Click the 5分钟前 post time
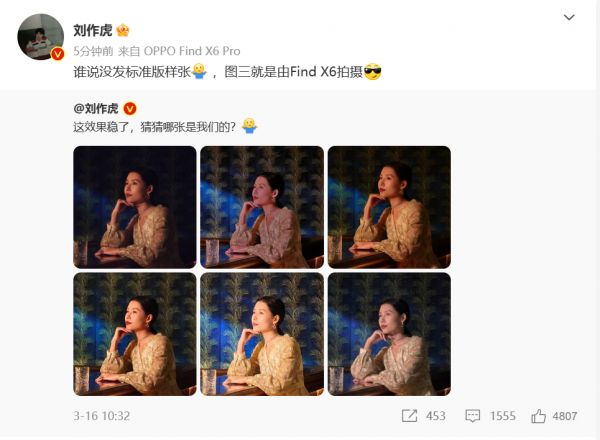 (x=93, y=51)
